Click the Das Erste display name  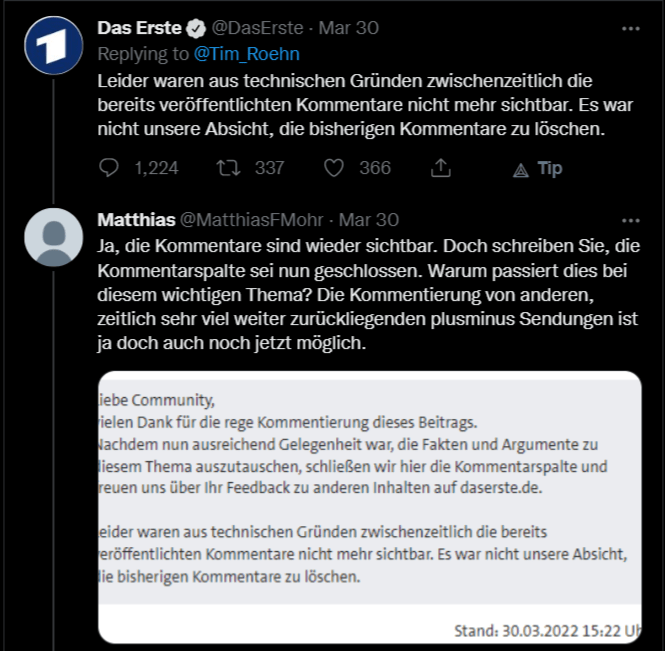(x=140, y=28)
